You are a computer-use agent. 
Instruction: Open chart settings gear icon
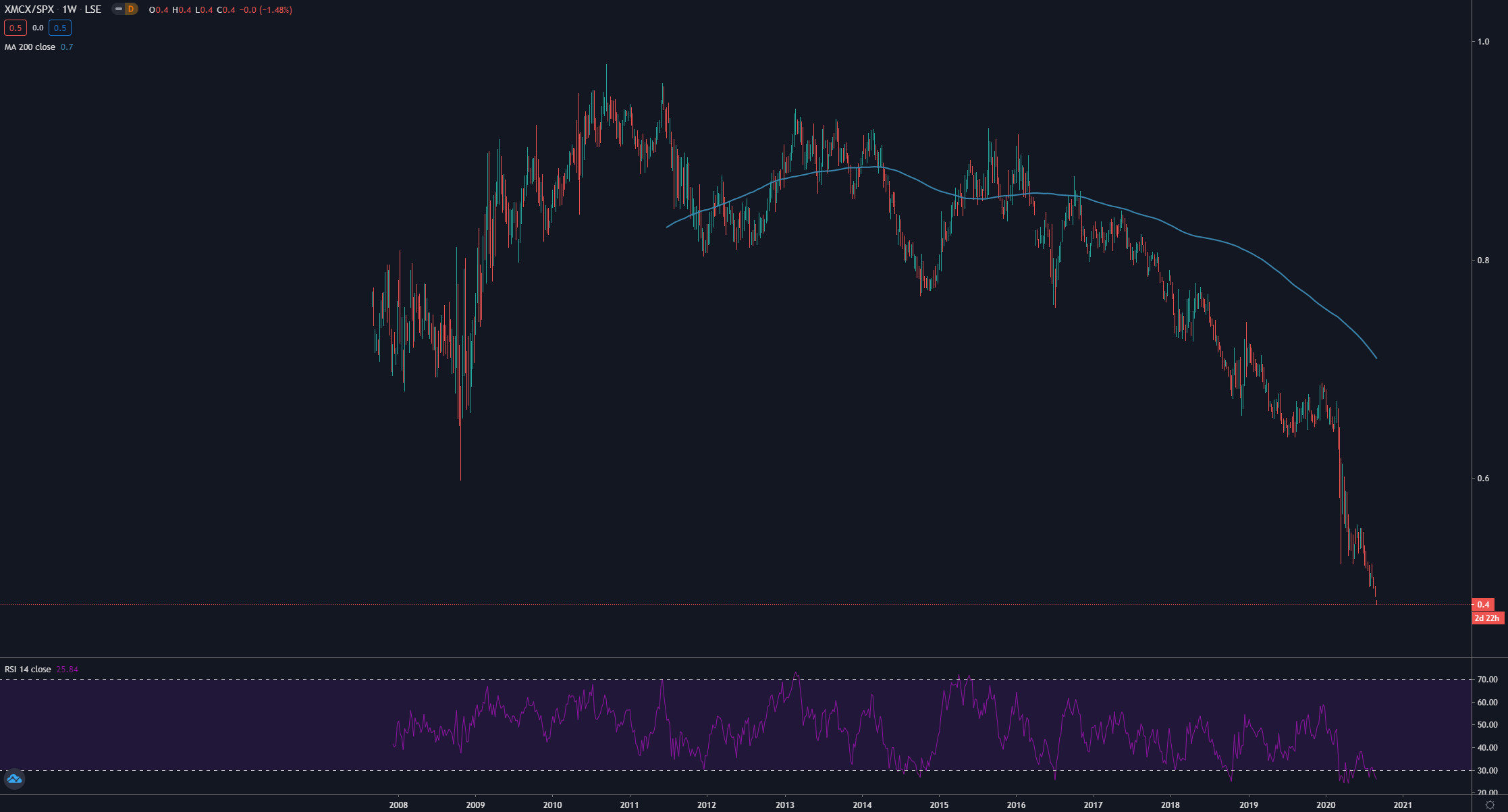coord(1490,805)
